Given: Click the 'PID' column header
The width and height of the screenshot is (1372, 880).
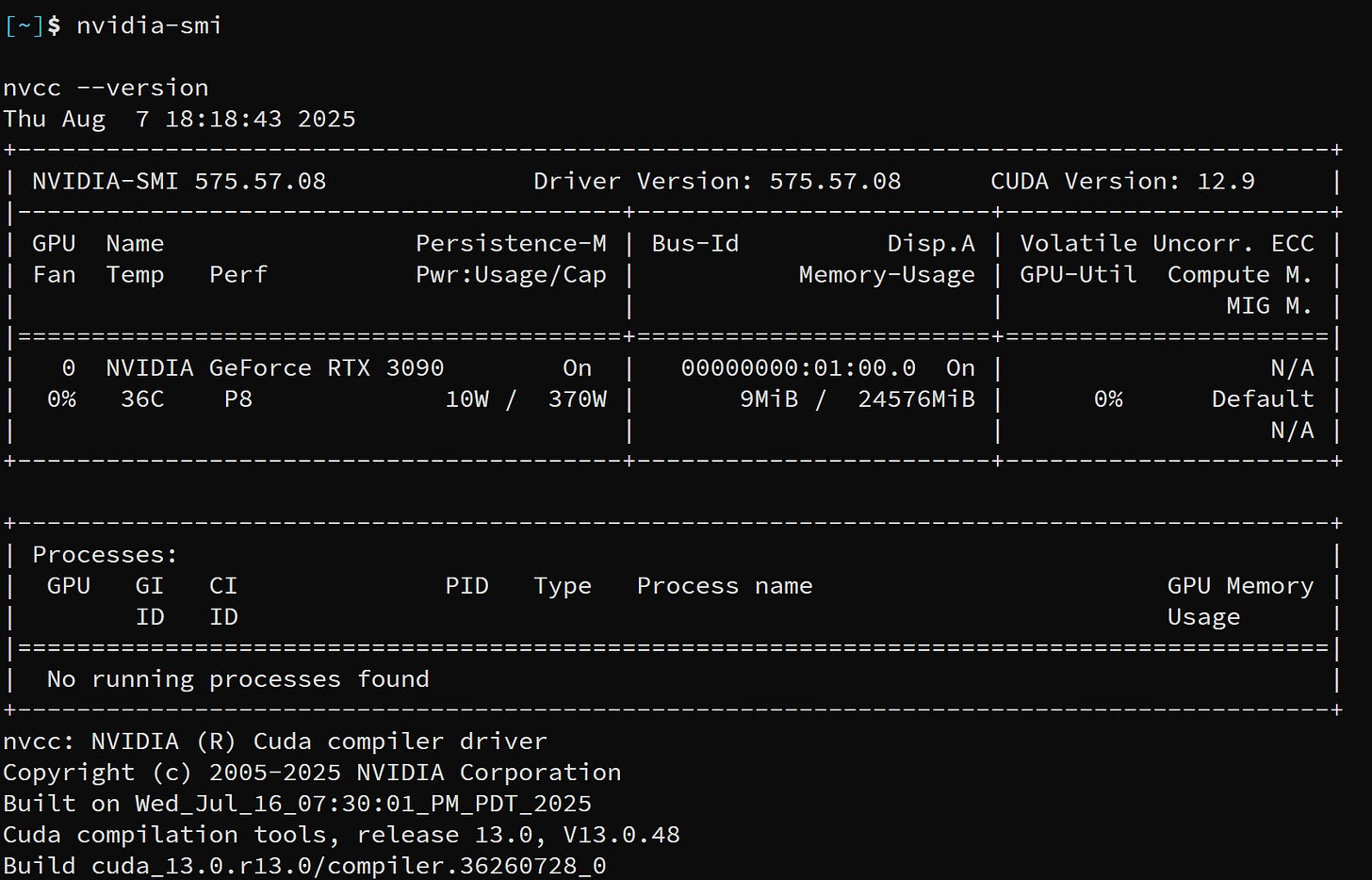Looking at the screenshot, I should [x=466, y=585].
